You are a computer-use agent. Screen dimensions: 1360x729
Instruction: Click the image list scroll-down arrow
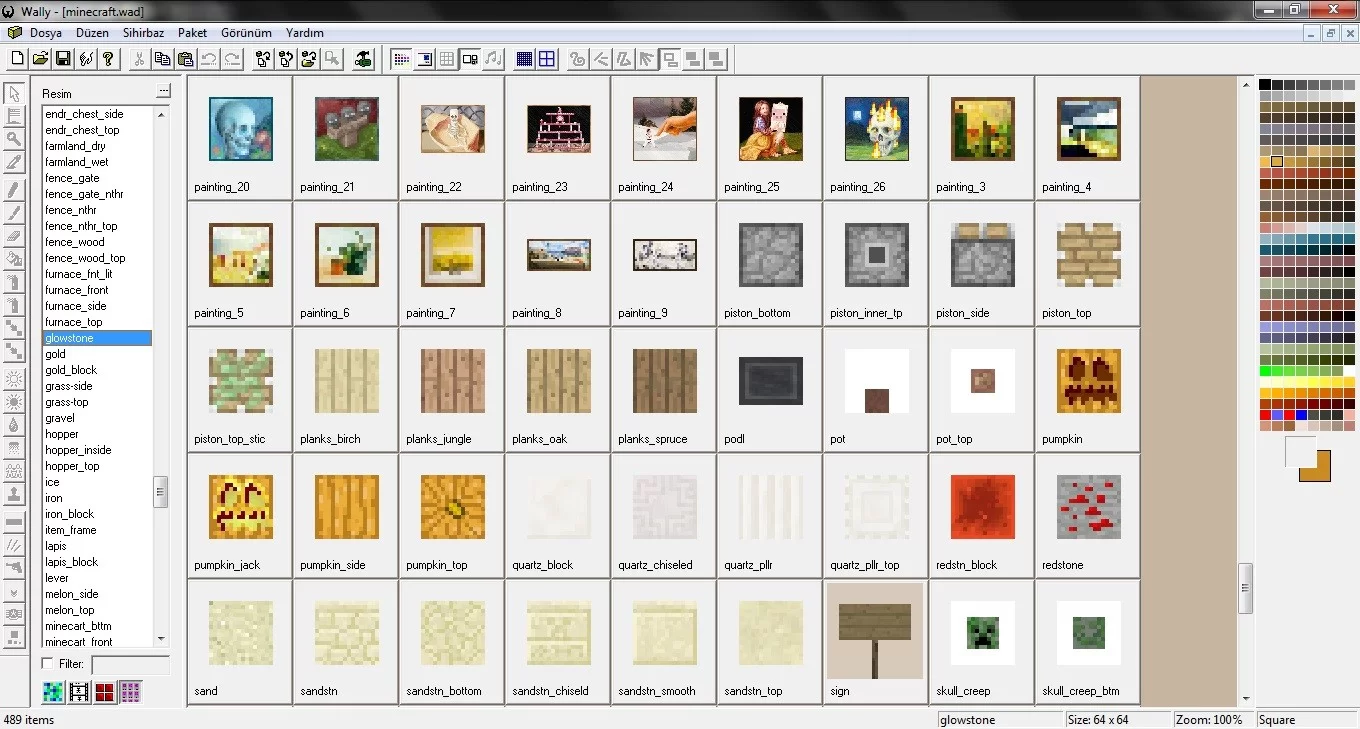click(x=161, y=639)
